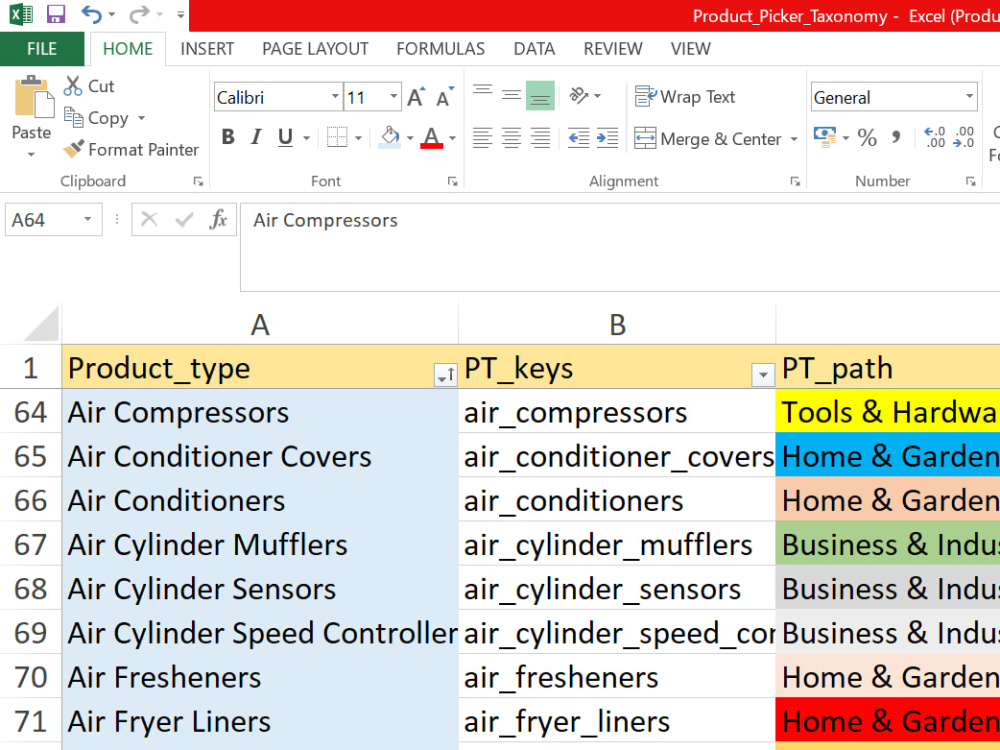Apply red font color
Viewport: 1000px width, 750px height.
(x=432, y=137)
